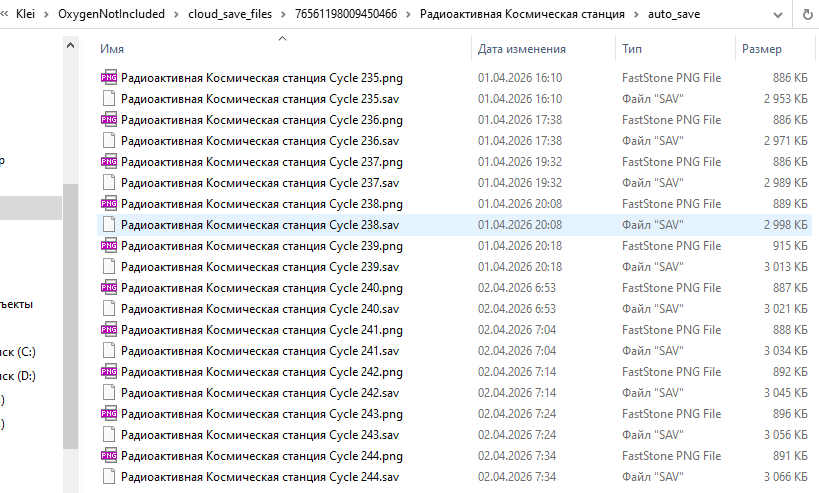
Task: Click the navigation pane scrollbar up arrow
Action: (x=71, y=45)
